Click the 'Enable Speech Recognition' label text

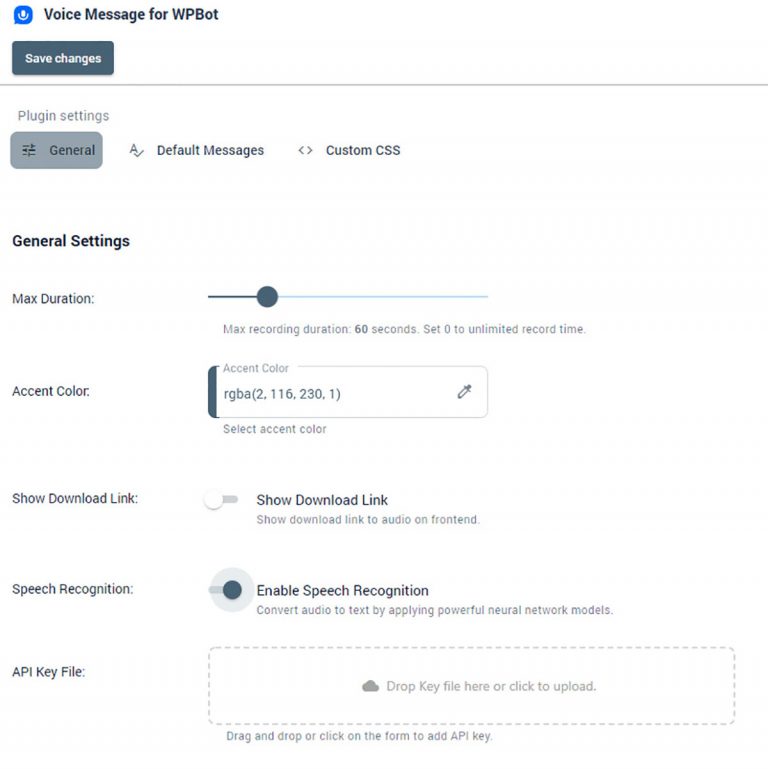pyautogui.click(x=342, y=590)
